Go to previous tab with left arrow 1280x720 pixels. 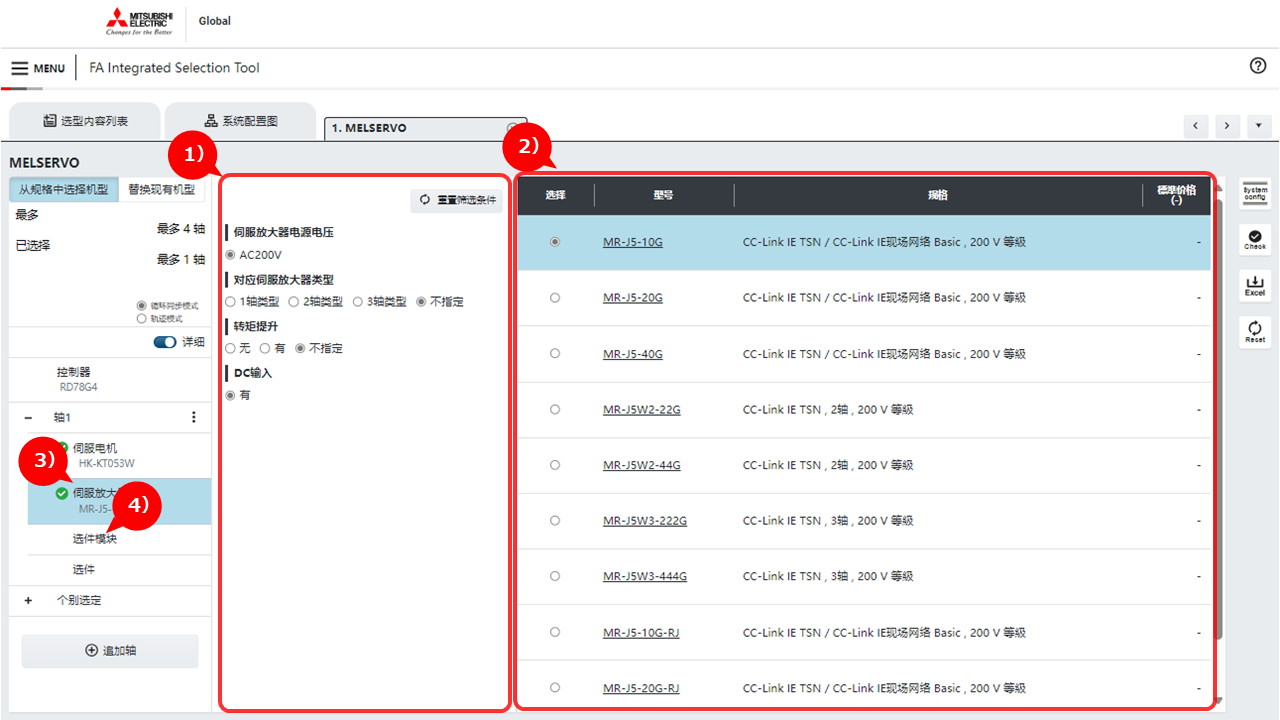click(x=1196, y=126)
